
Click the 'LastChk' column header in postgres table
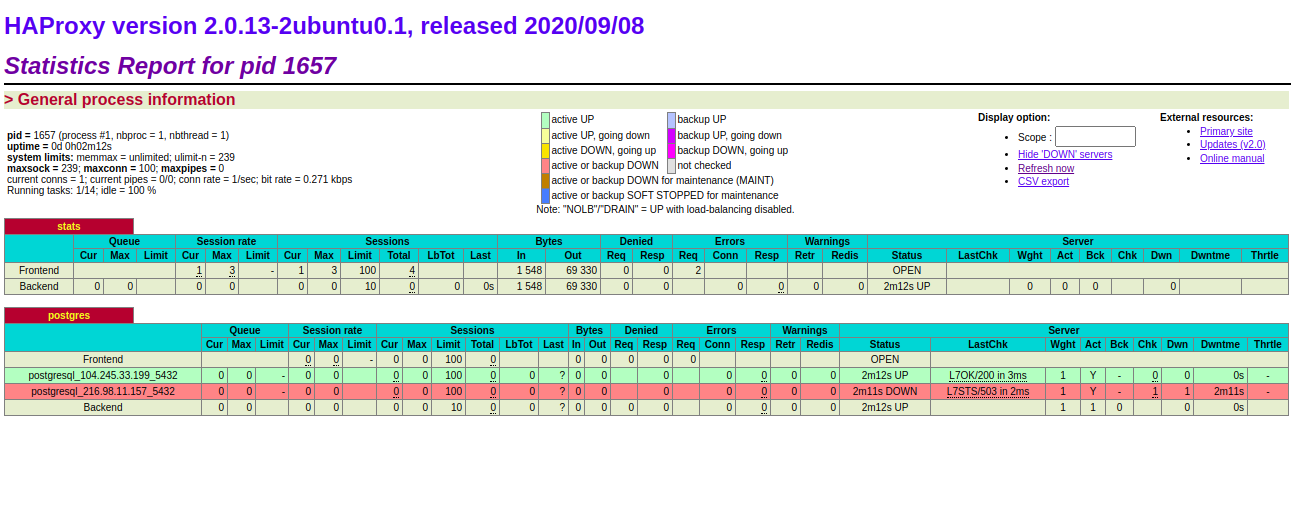pos(987,344)
